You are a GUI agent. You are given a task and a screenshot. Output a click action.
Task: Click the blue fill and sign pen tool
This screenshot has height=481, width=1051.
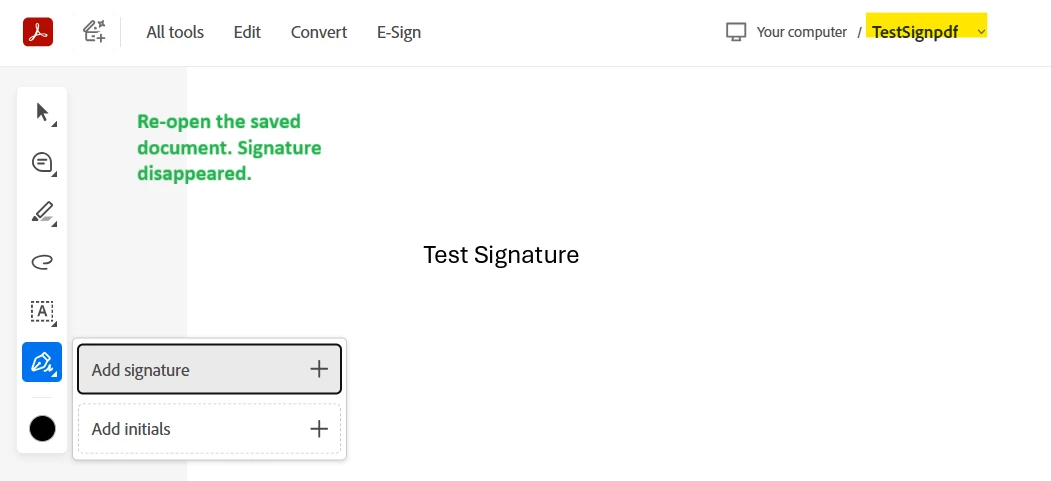[42, 362]
